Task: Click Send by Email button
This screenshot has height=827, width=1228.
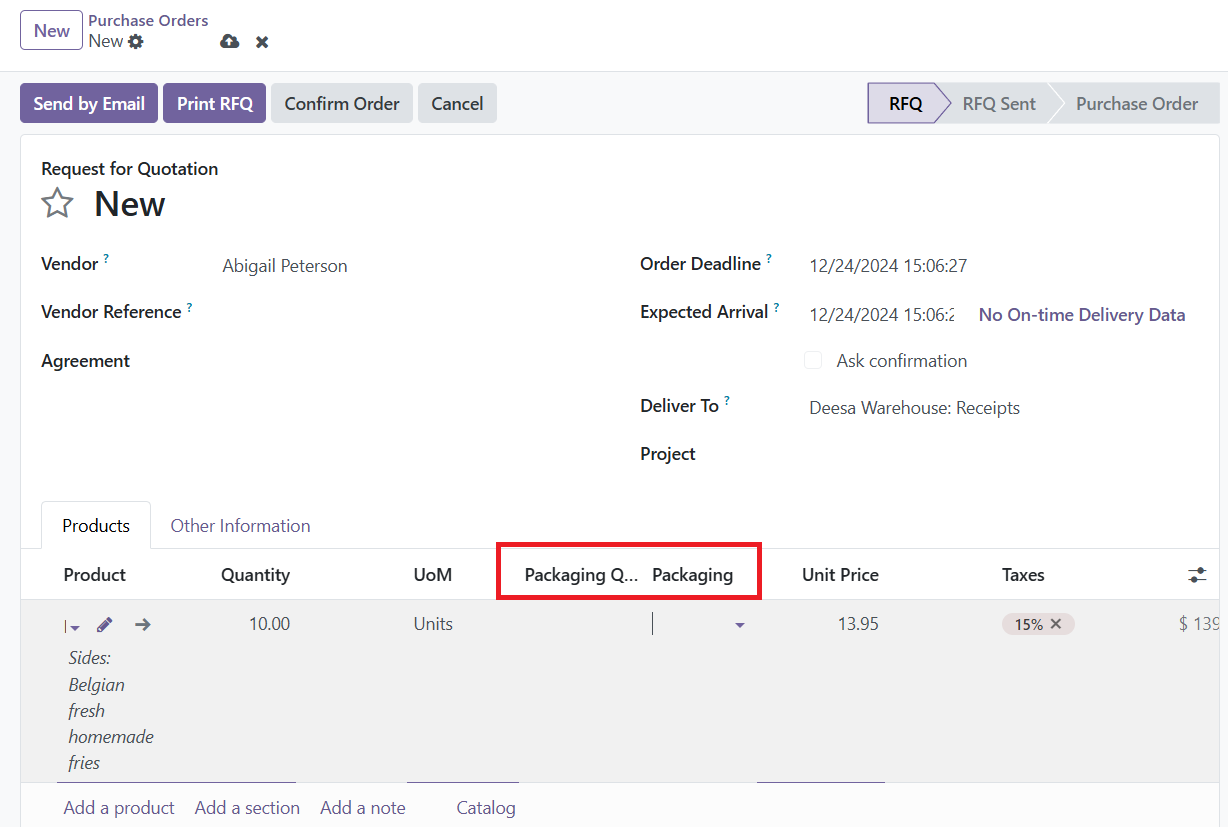Action: click(89, 104)
